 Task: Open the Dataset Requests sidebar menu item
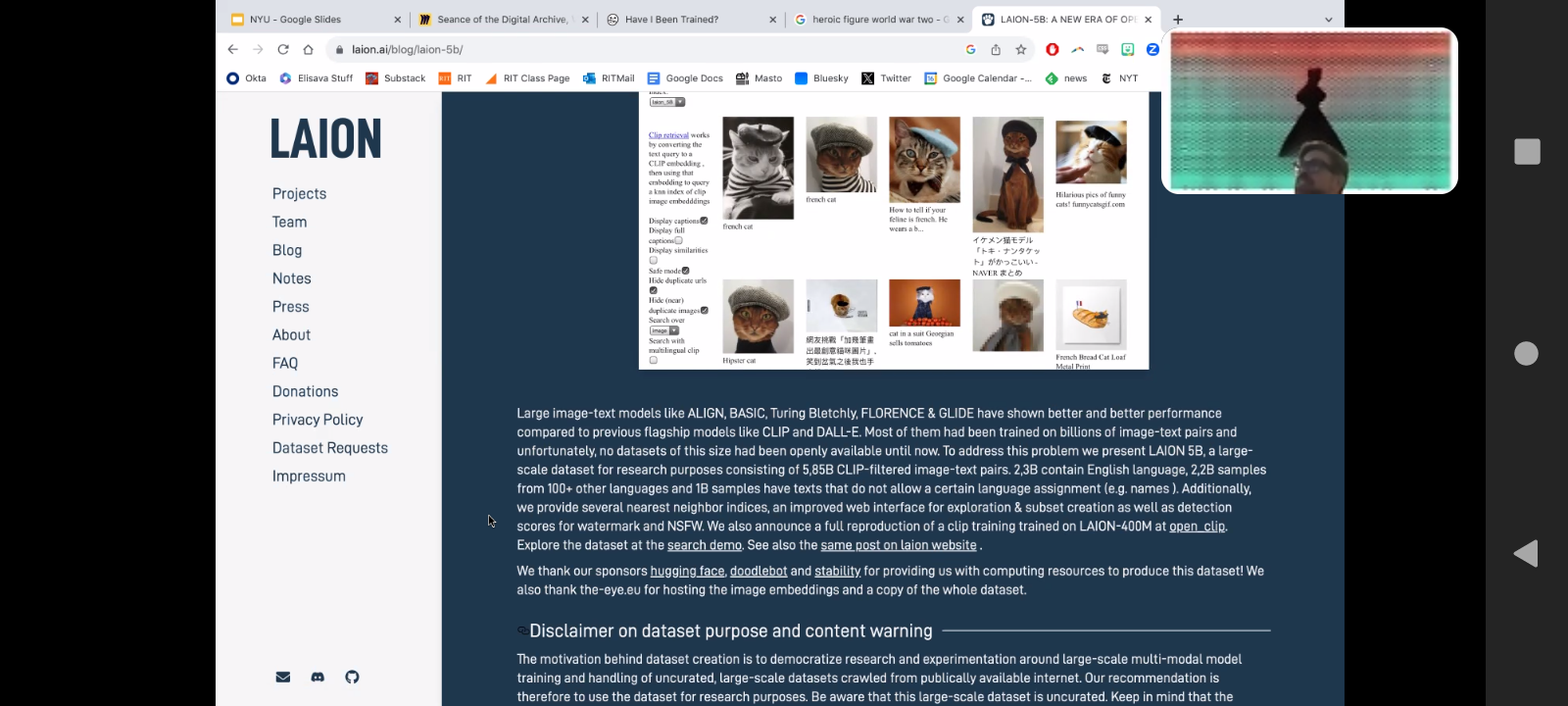[330, 448]
